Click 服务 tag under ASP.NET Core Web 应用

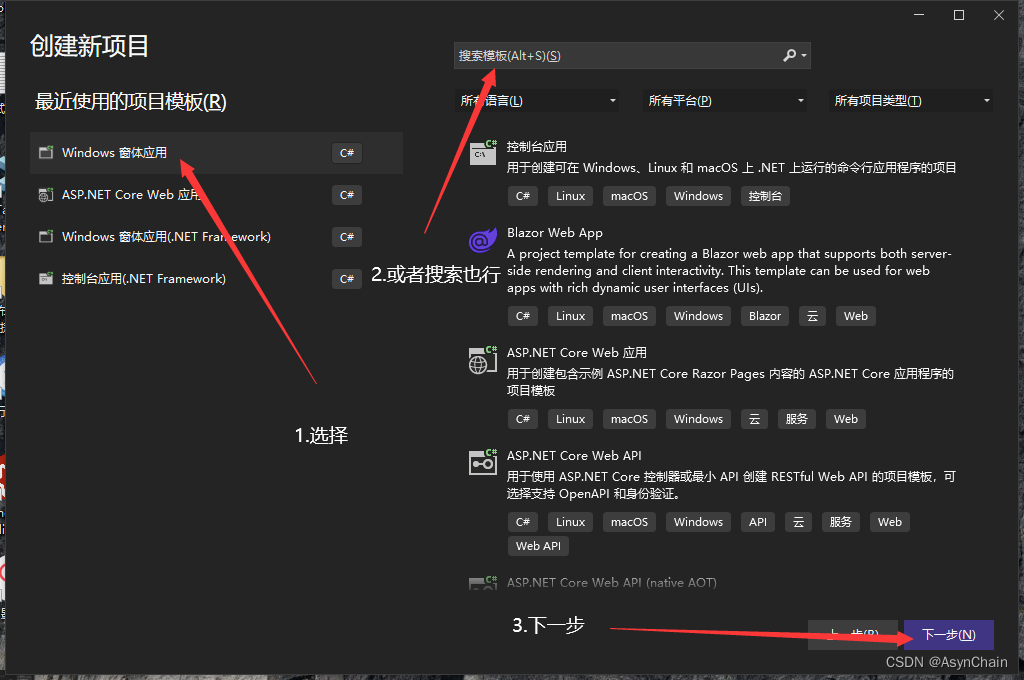797,419
